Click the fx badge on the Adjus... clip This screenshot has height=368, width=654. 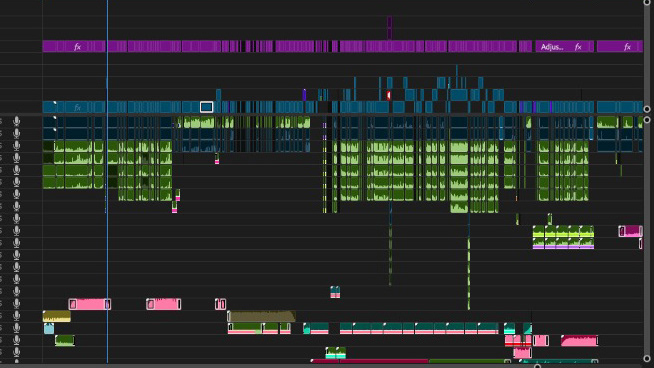click(578, 47)
